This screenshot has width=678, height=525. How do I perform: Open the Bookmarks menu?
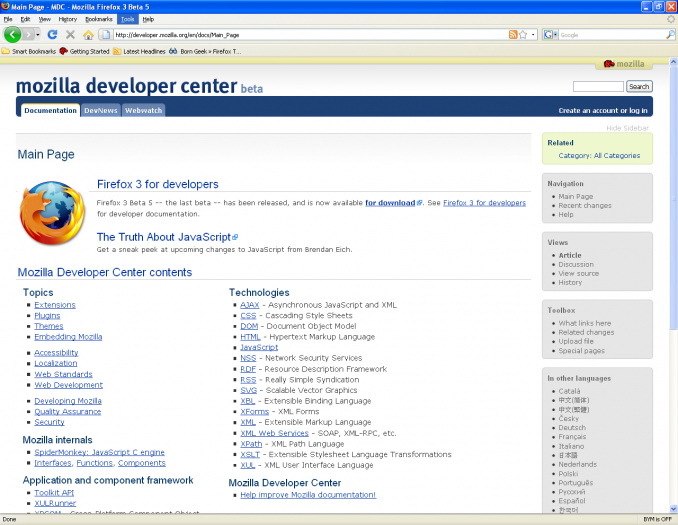pos(99,19)
